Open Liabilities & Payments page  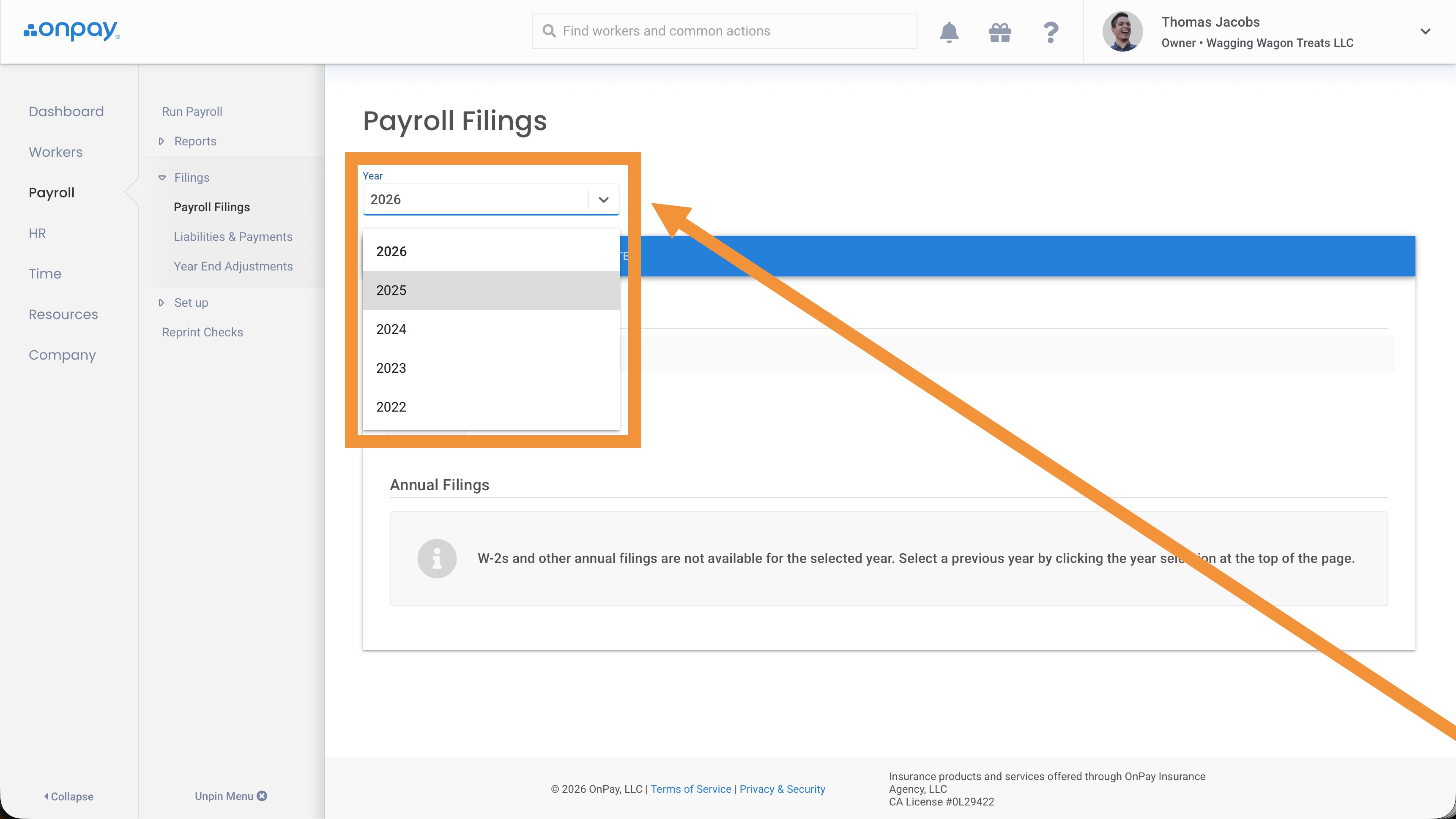click(x=233, y=237)
